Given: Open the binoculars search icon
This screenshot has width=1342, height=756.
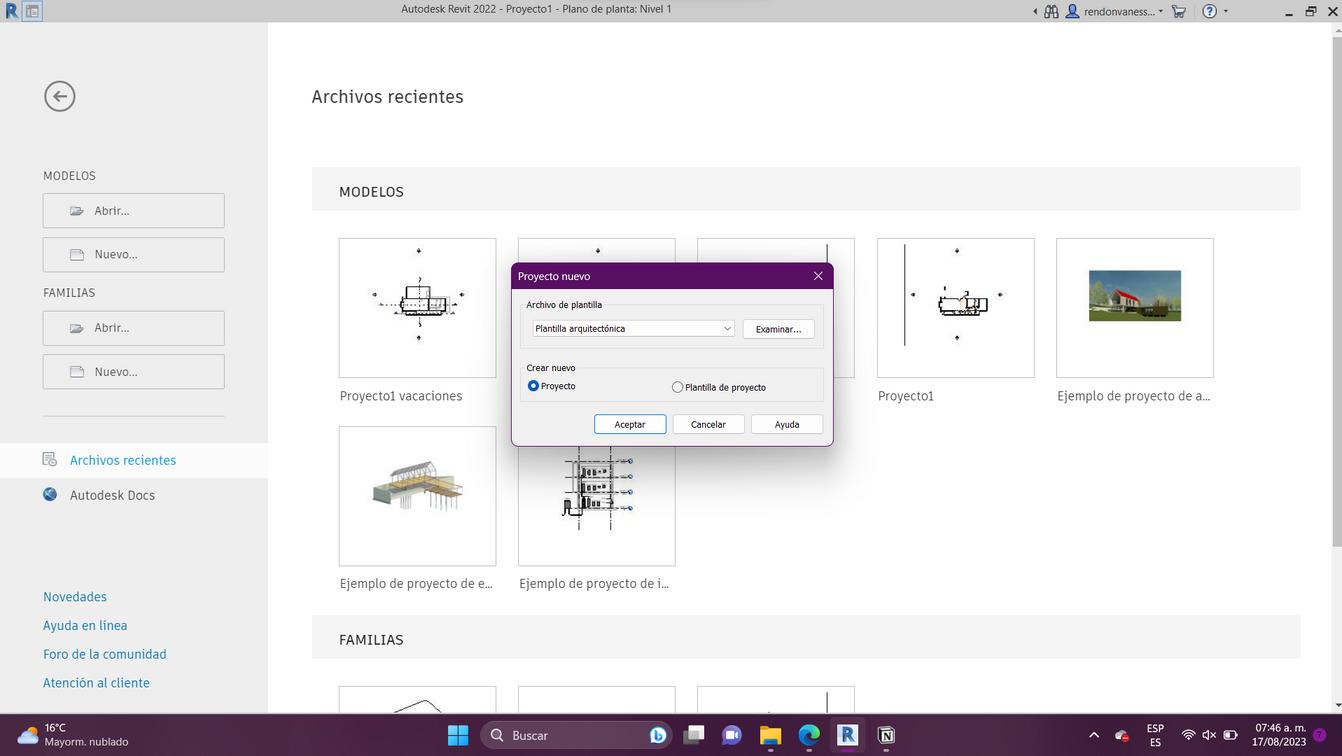Looking at the screenshot, I should point(1051,12).
